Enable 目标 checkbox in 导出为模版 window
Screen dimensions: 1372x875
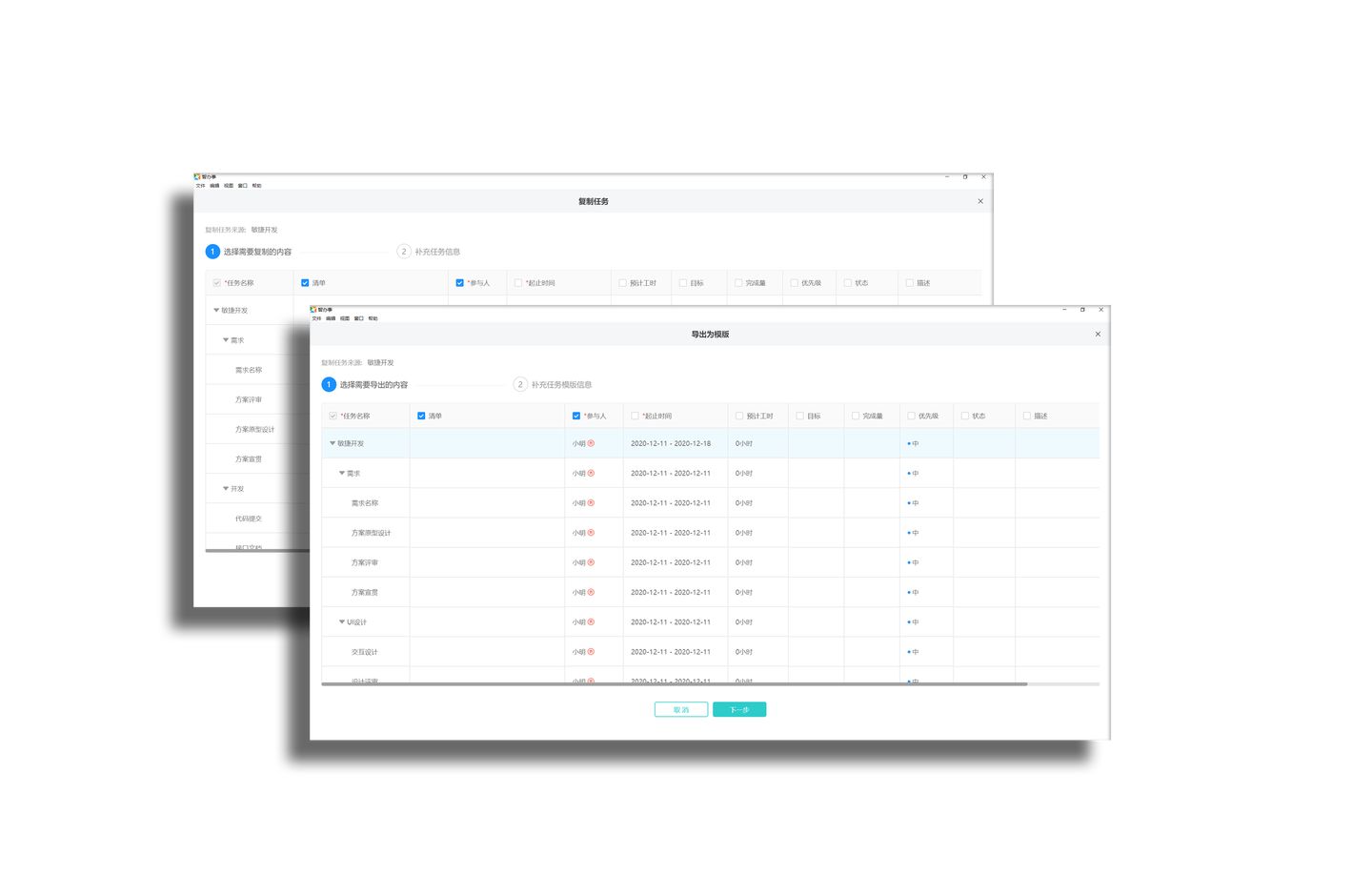click(x=799, y=416)
